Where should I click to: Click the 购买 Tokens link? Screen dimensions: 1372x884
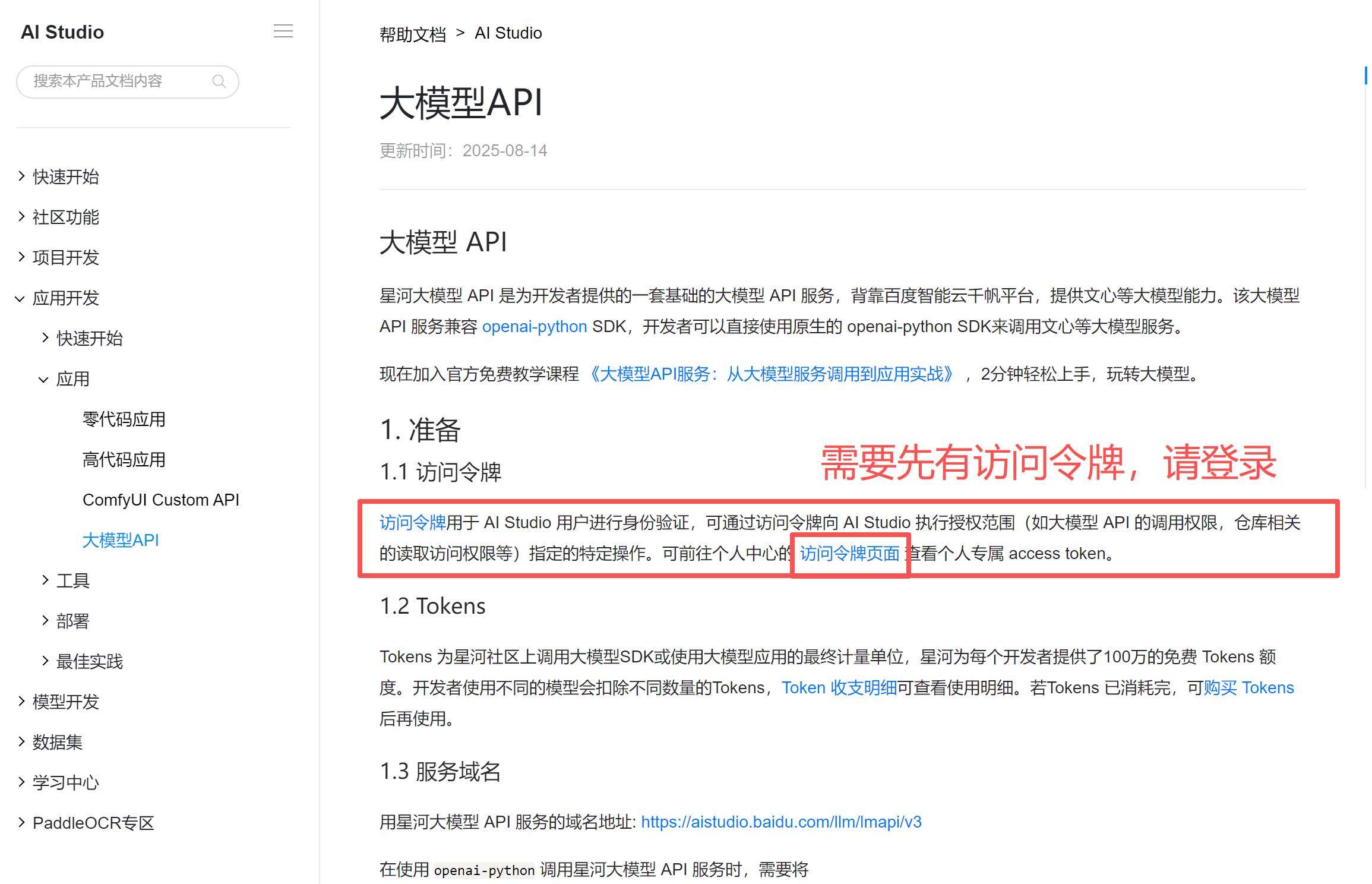(x=1248, y=687)
